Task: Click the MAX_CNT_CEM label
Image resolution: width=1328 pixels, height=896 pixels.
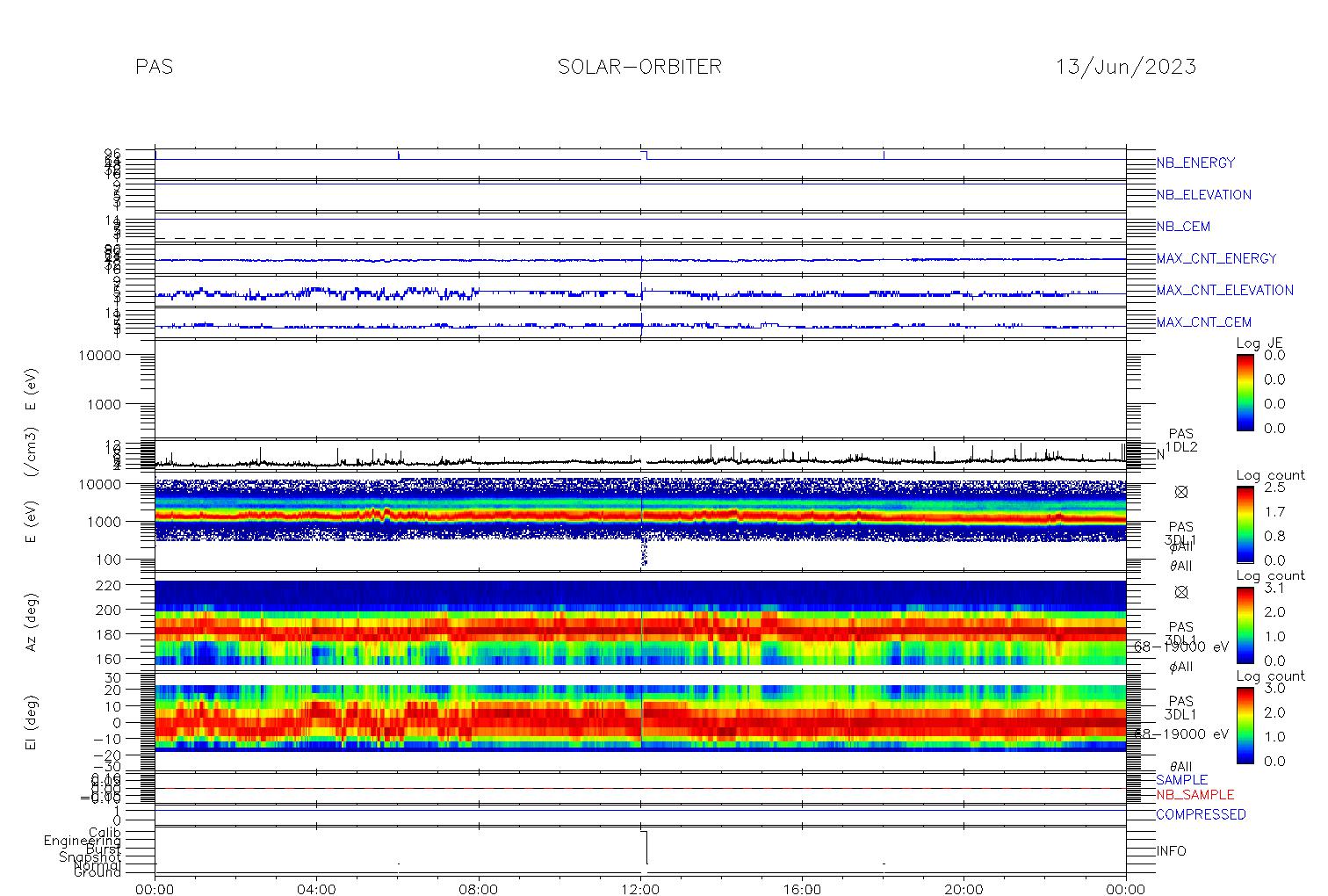Action: tap(1204, 322)
